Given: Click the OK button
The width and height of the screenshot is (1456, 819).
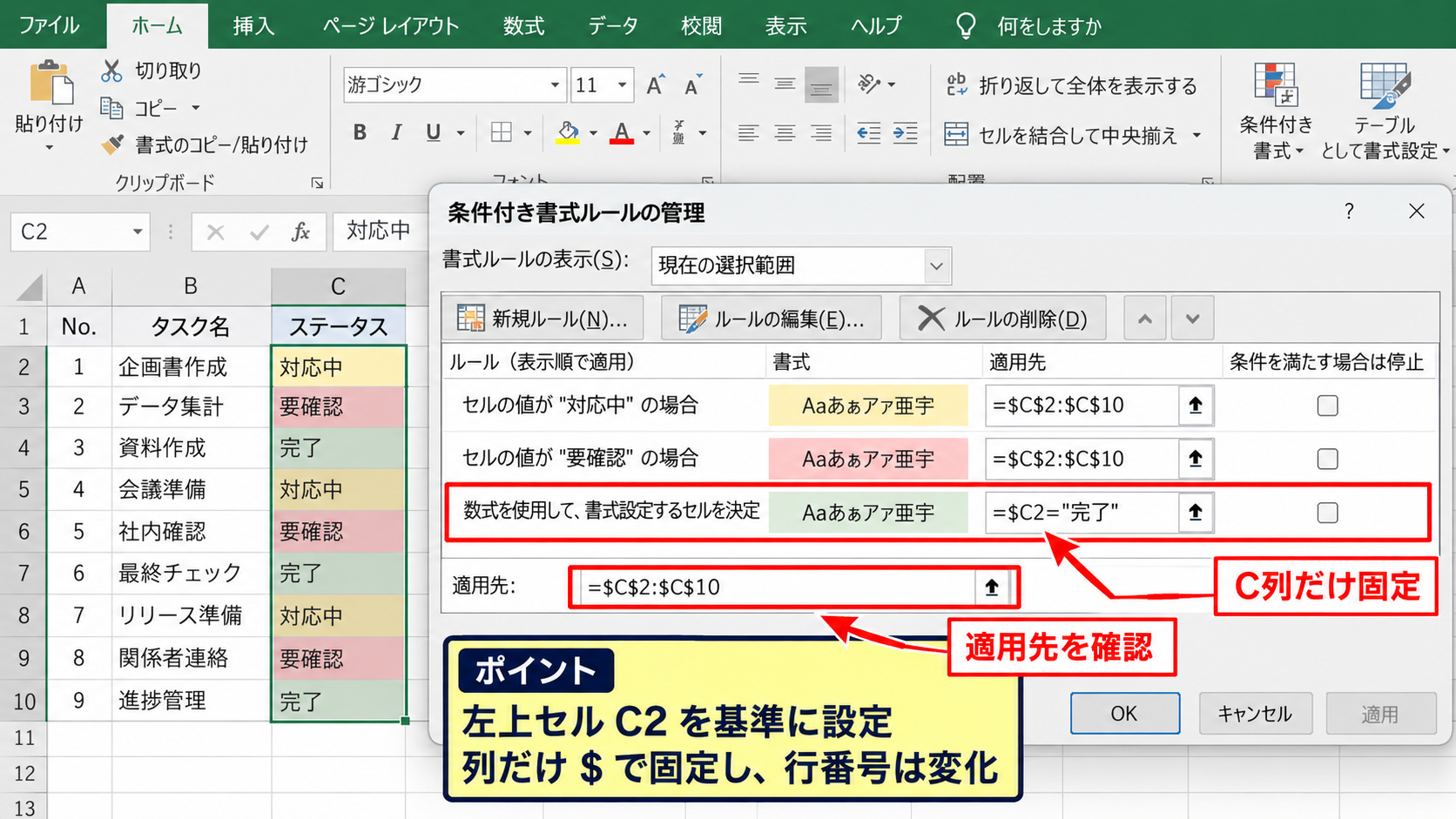Looking at the screenshot, I should [1124, 714].
